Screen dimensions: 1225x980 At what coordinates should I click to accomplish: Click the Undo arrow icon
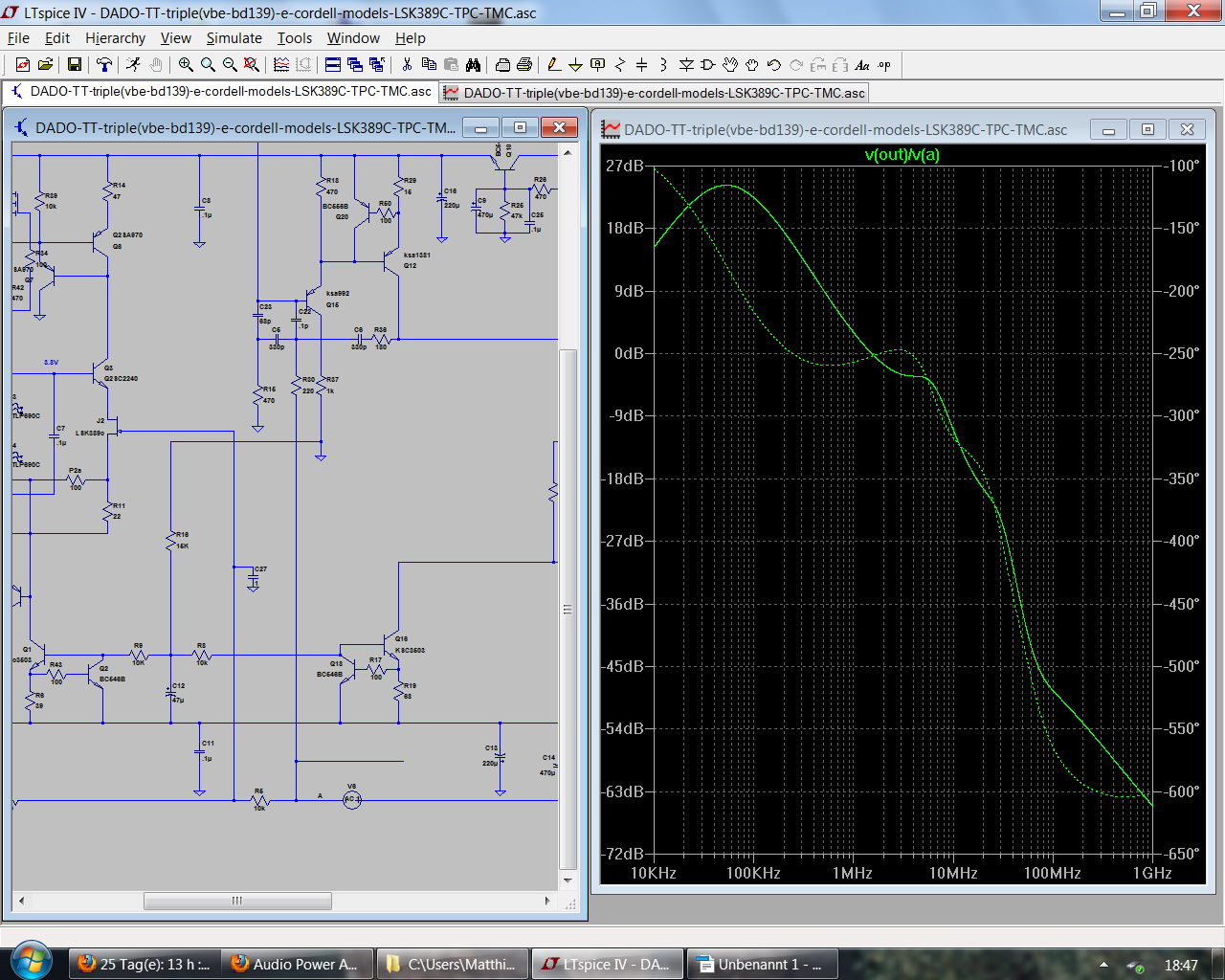tap(774, 64)
